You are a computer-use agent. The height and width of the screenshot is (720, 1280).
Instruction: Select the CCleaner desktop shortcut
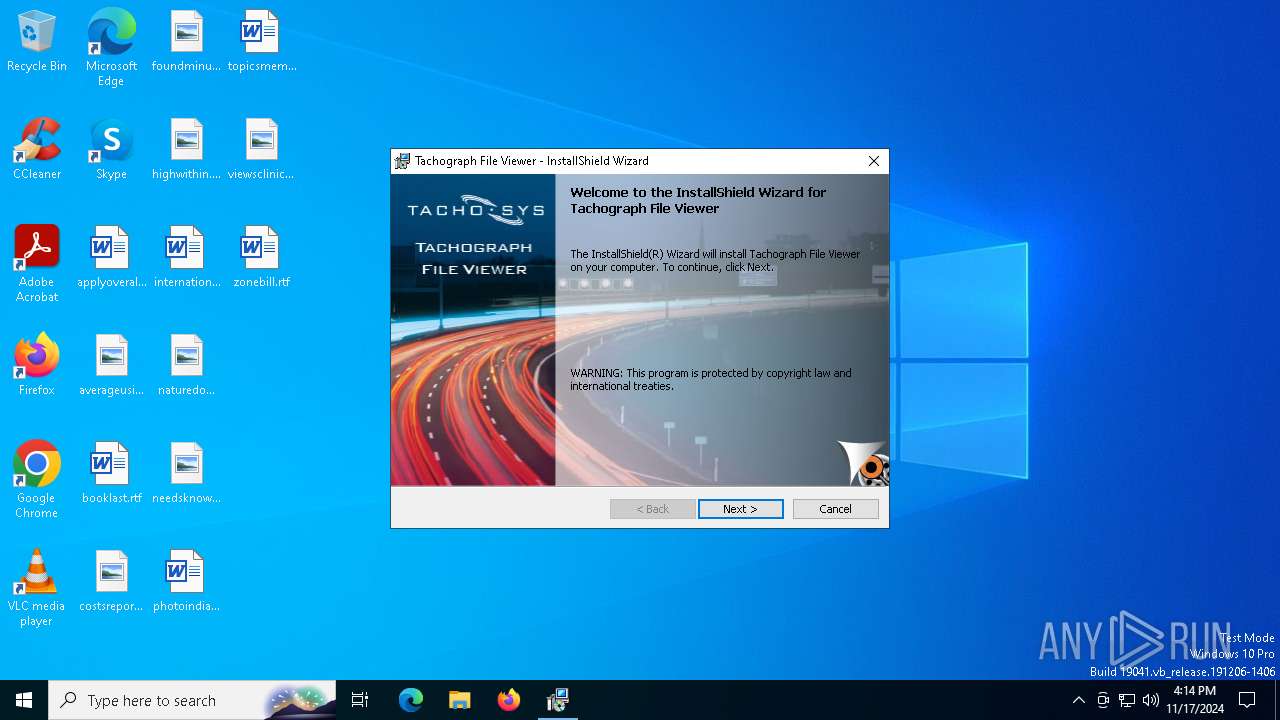click(37, 150)
